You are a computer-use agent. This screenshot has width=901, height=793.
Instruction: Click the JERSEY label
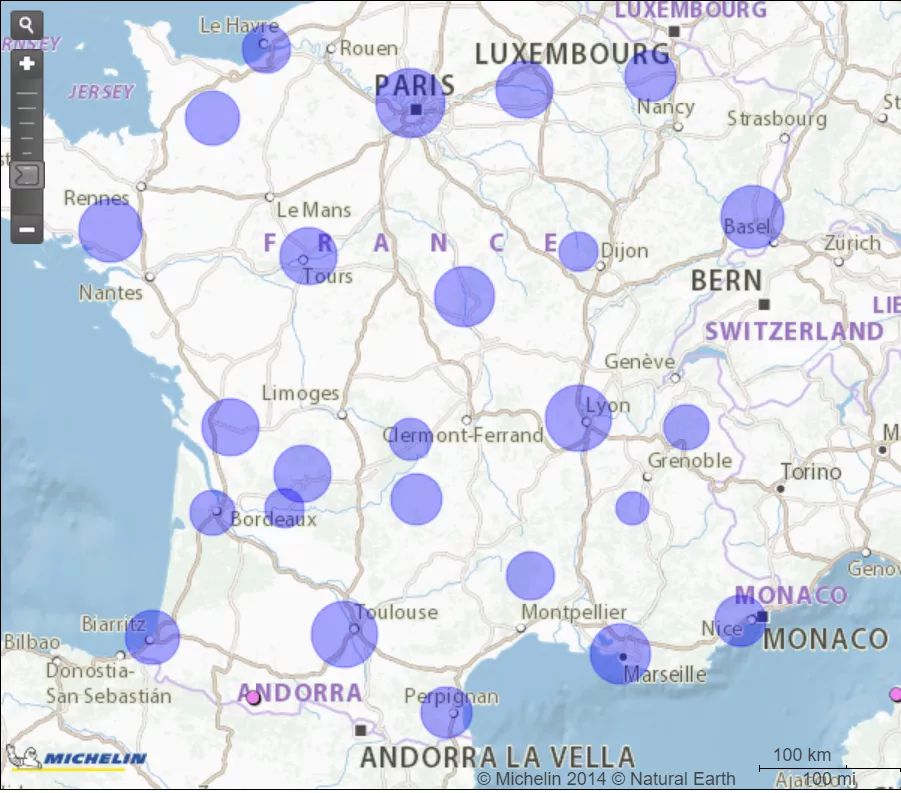(x=101, y=92)
